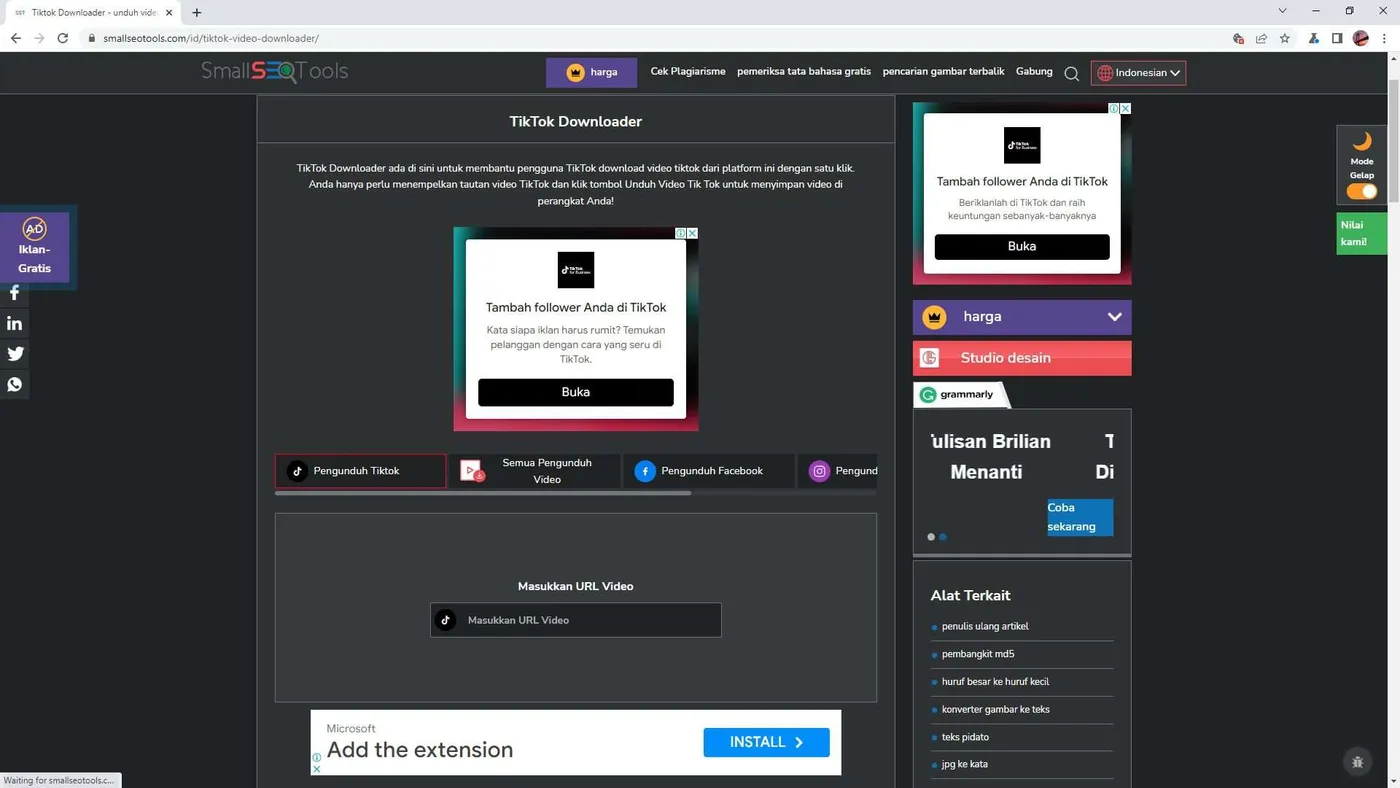Screen dimensions: 1400x788
Task: Click the moon Mode Gelap icon
Action: click(1362, 141)
